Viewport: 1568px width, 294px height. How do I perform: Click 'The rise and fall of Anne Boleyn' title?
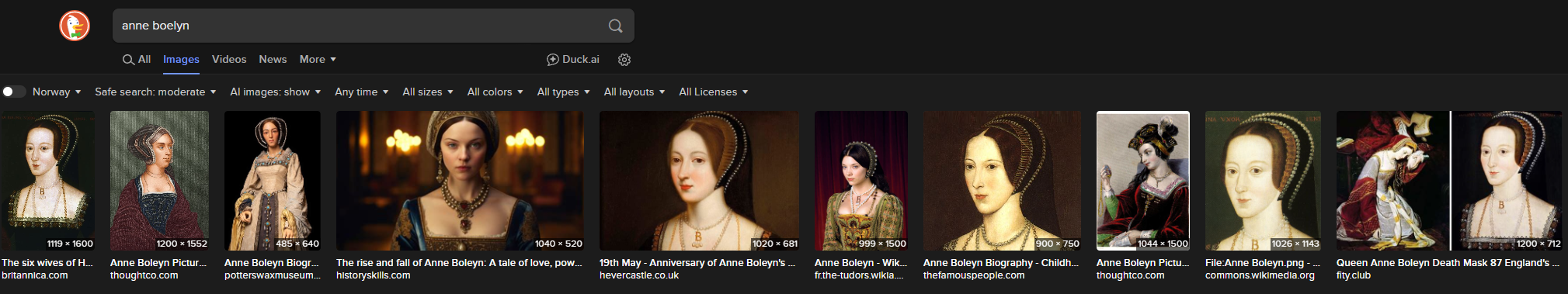(459, 263)
